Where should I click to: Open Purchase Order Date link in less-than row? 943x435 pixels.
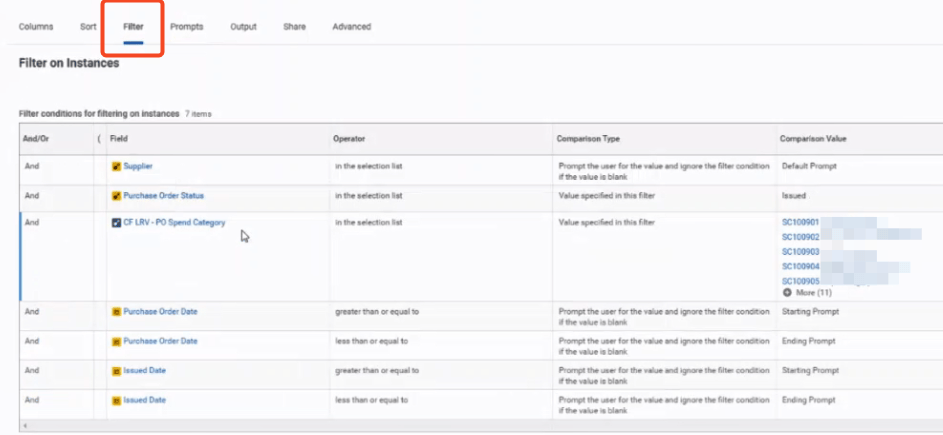point(161,341)
